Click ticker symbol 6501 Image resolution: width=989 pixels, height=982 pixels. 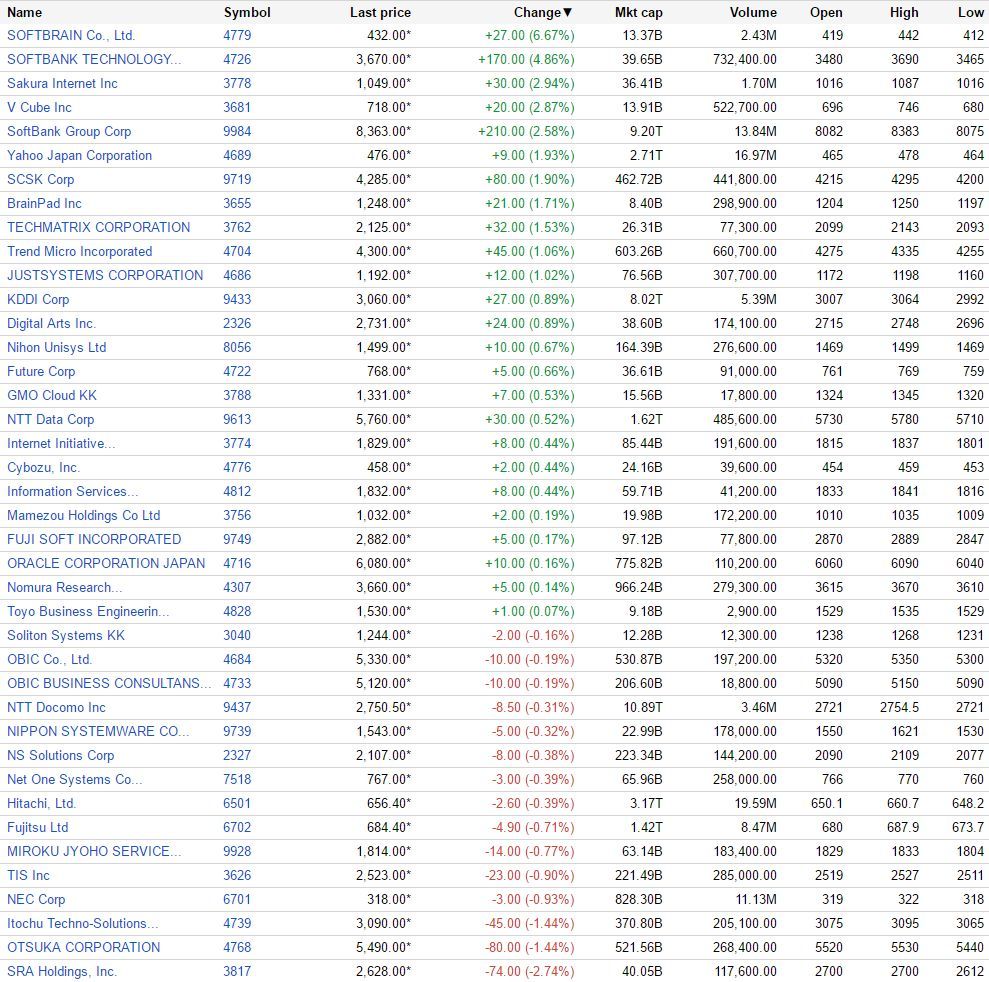(x=237, y=802)
